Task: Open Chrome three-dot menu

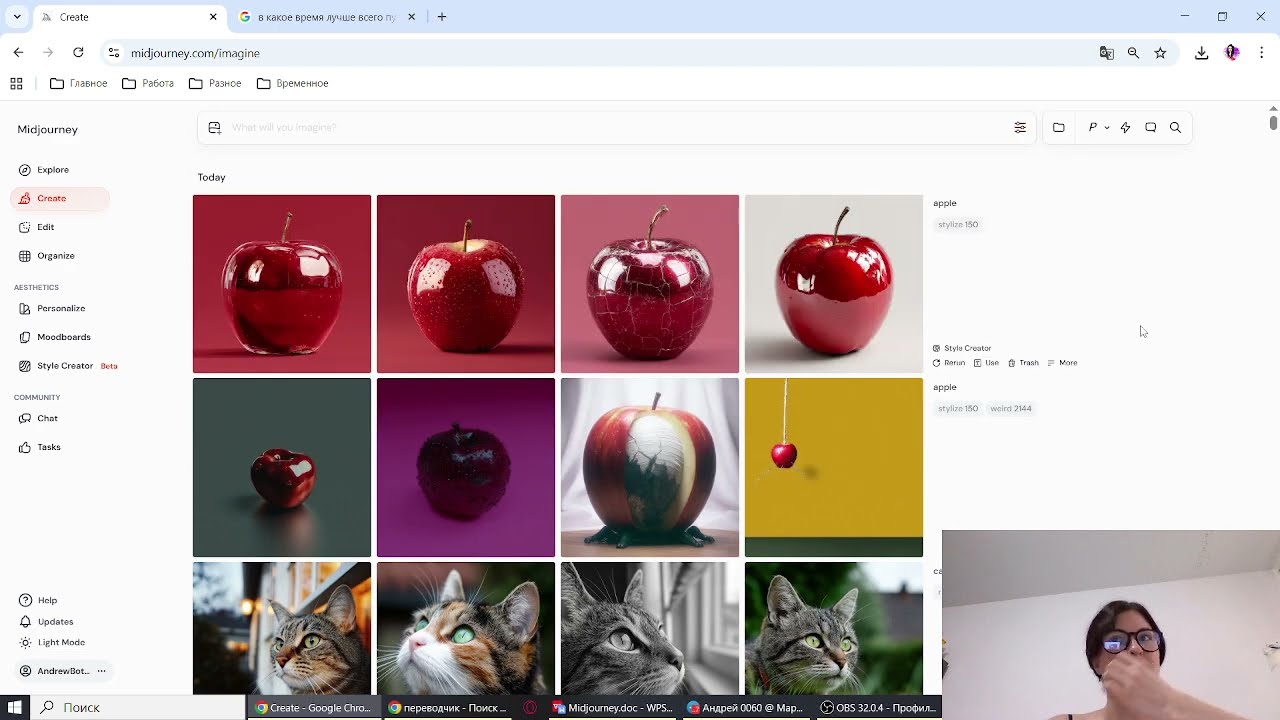Action: tap(1262, 53)
